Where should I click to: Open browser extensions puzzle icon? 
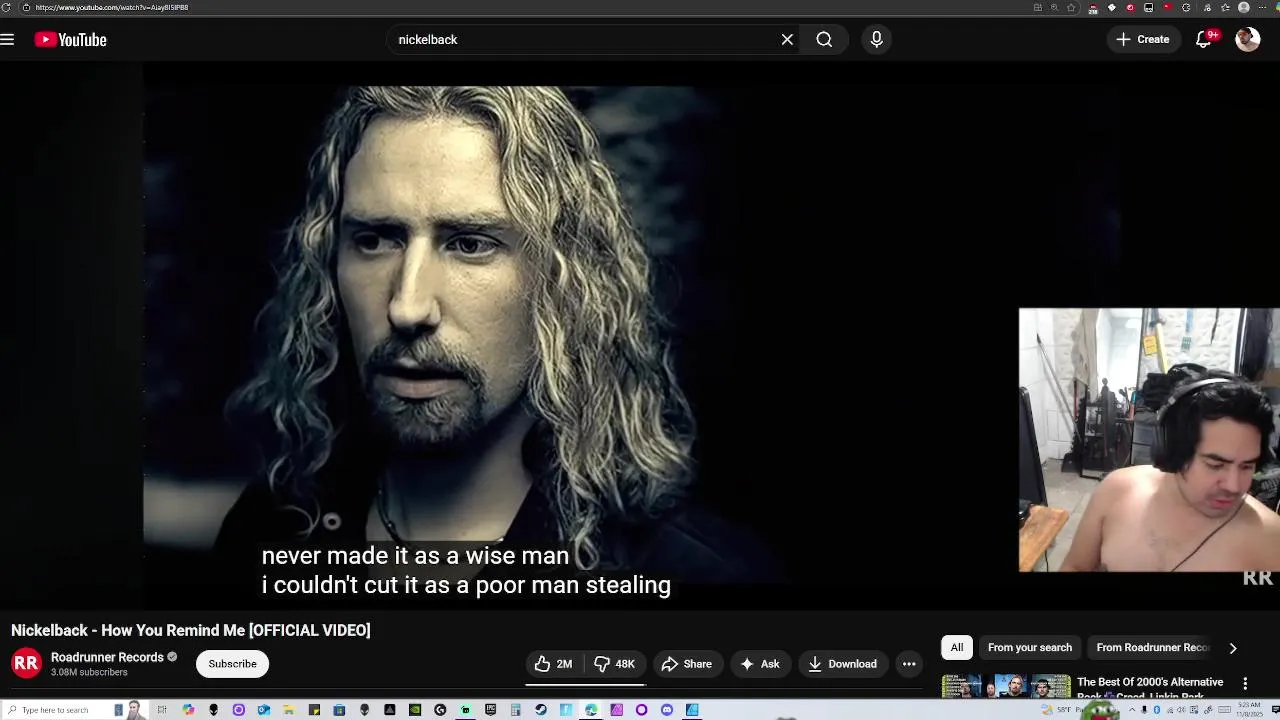point(1186,7)
